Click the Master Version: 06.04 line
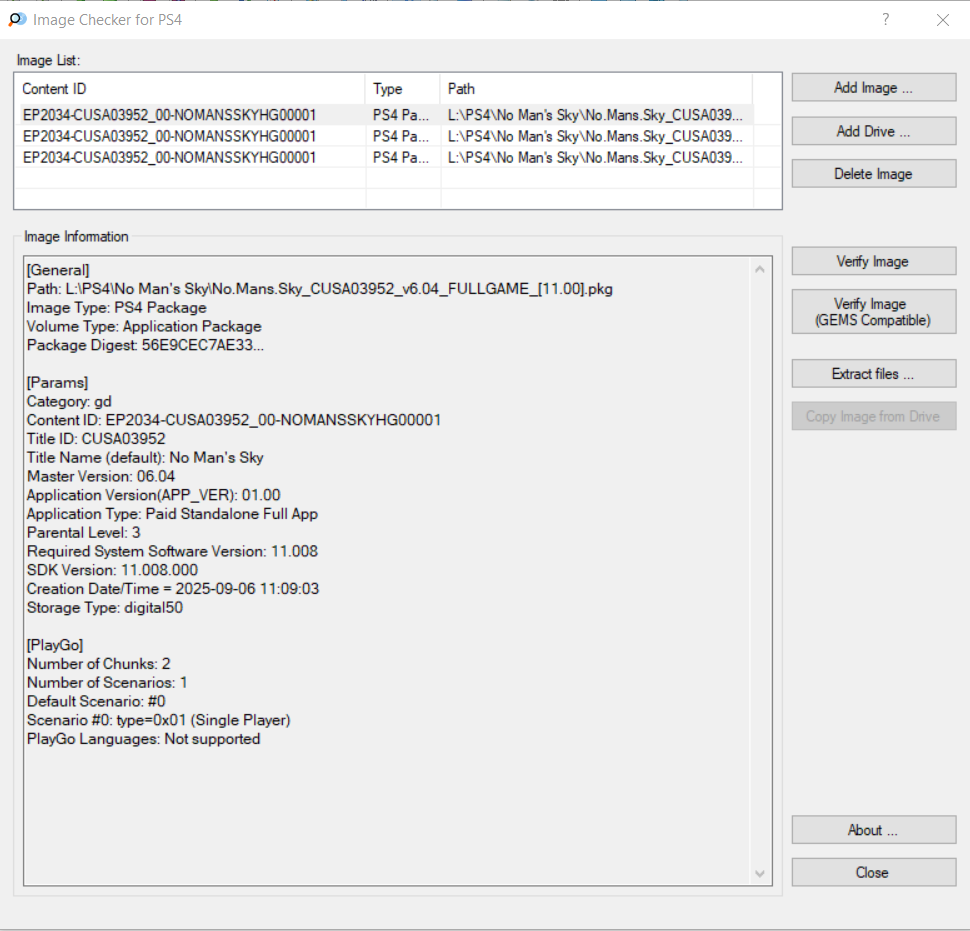Image resolution: width=970 pixels, height=931 pixels. [x=101, y=476]
